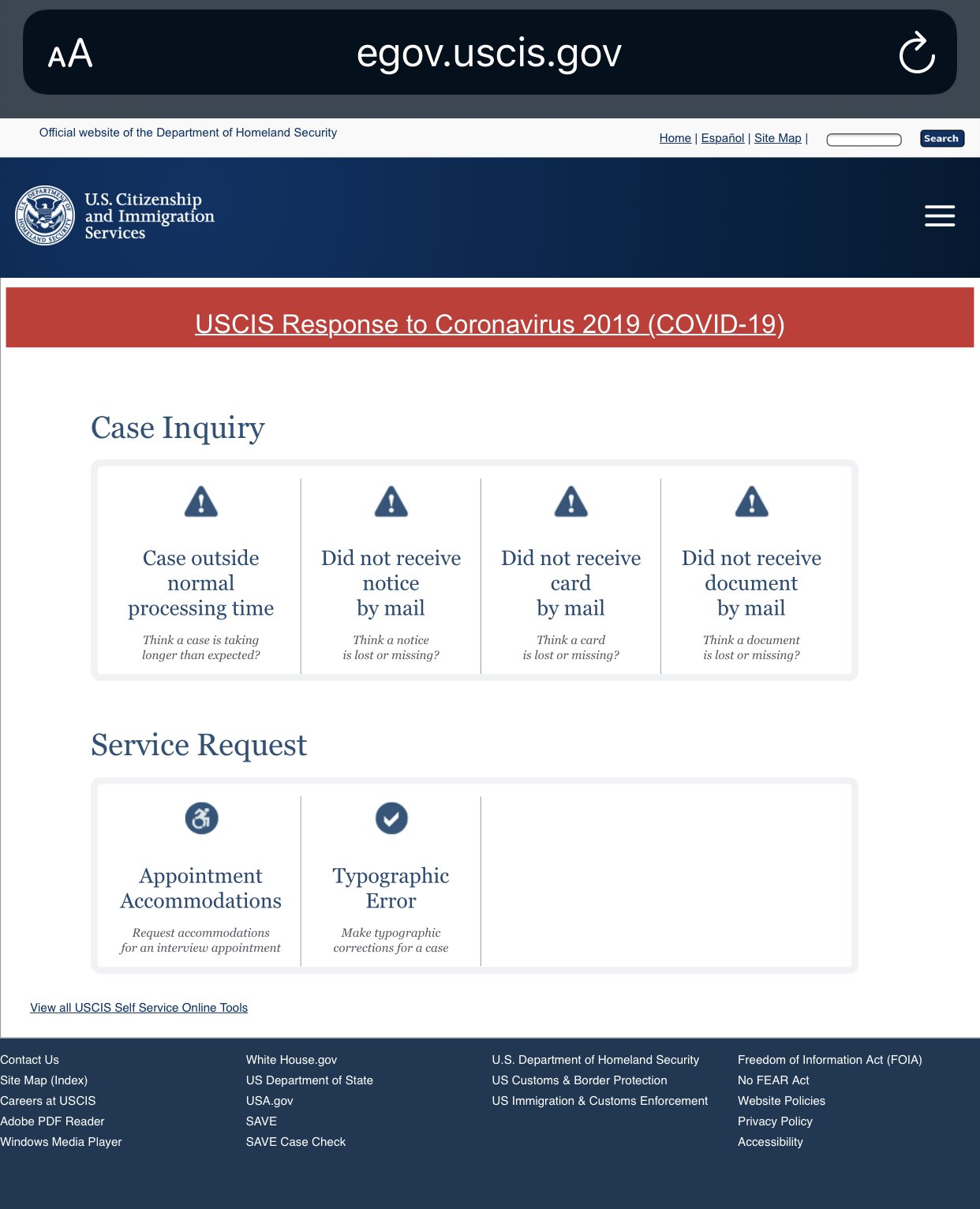Image resolution: width=980 pixels, height=1209 pixels.
Task: Click the Service Request heading
Action: pos(199,745)
